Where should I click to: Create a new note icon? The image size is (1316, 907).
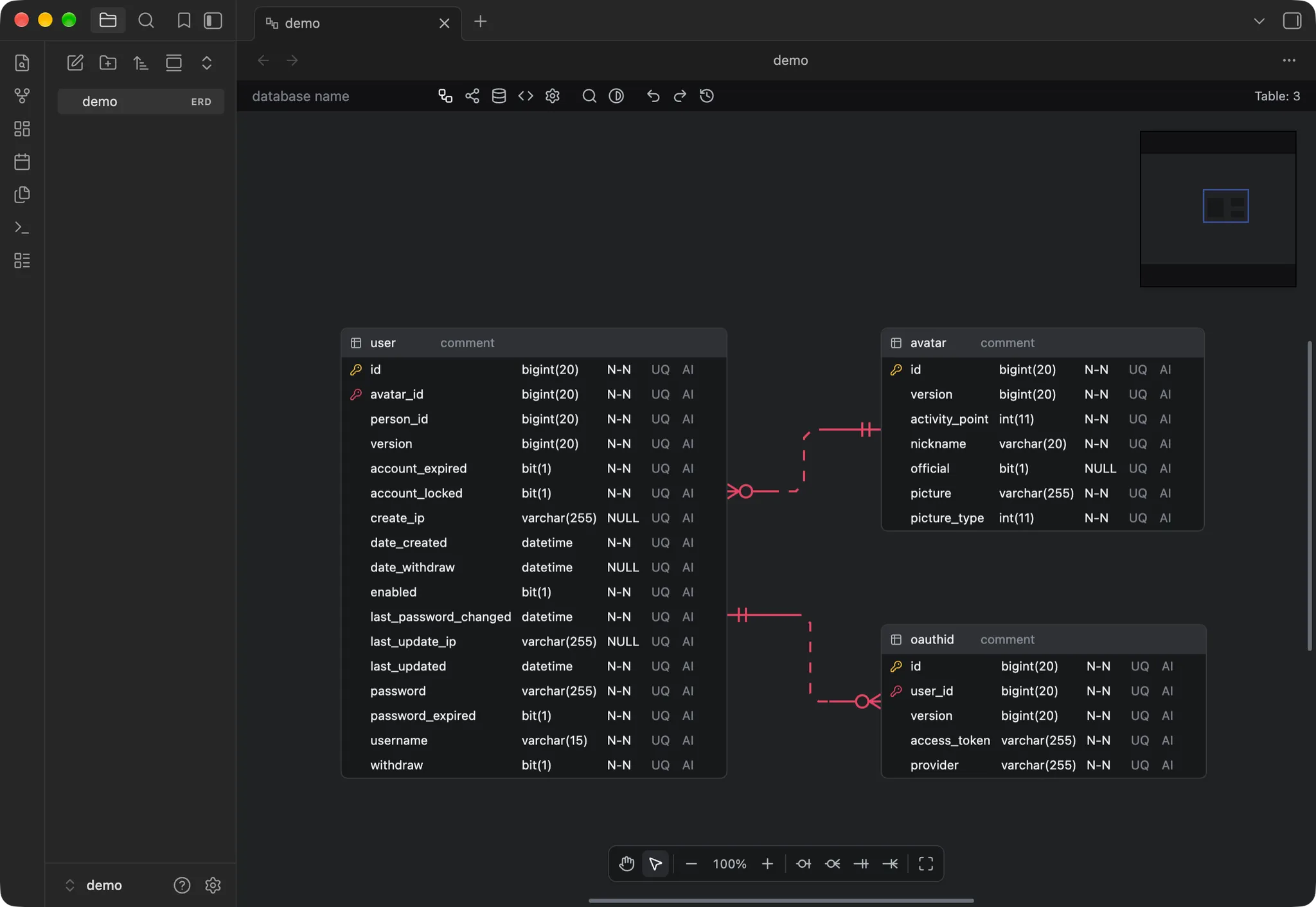pos(75,62)
